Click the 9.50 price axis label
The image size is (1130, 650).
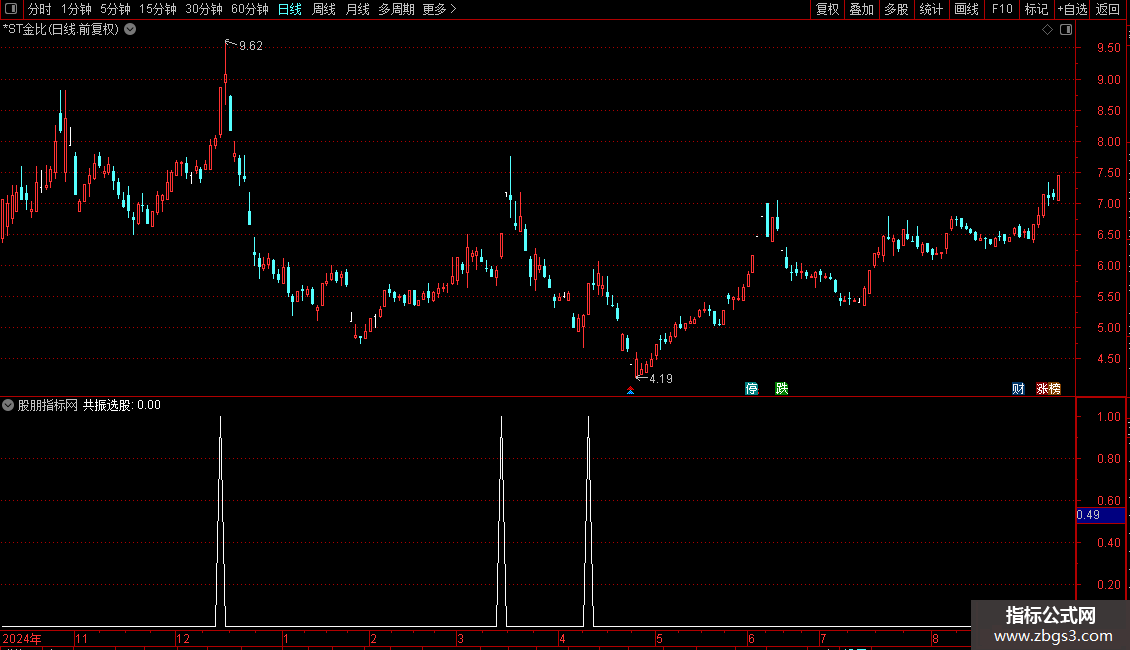coord(1108,48)
